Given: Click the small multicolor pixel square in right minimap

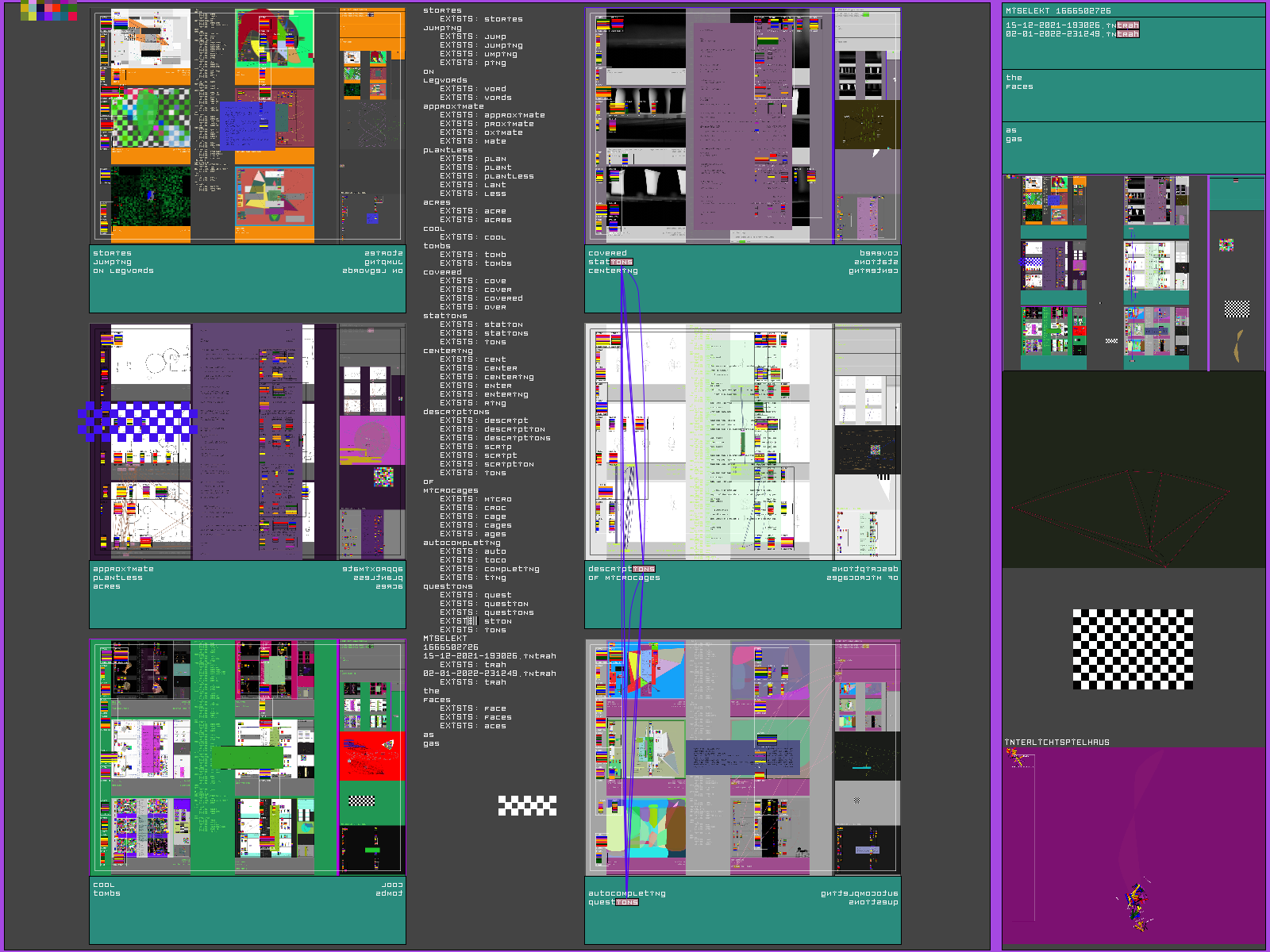Looking at the screenshot, I should (1226, 245).
